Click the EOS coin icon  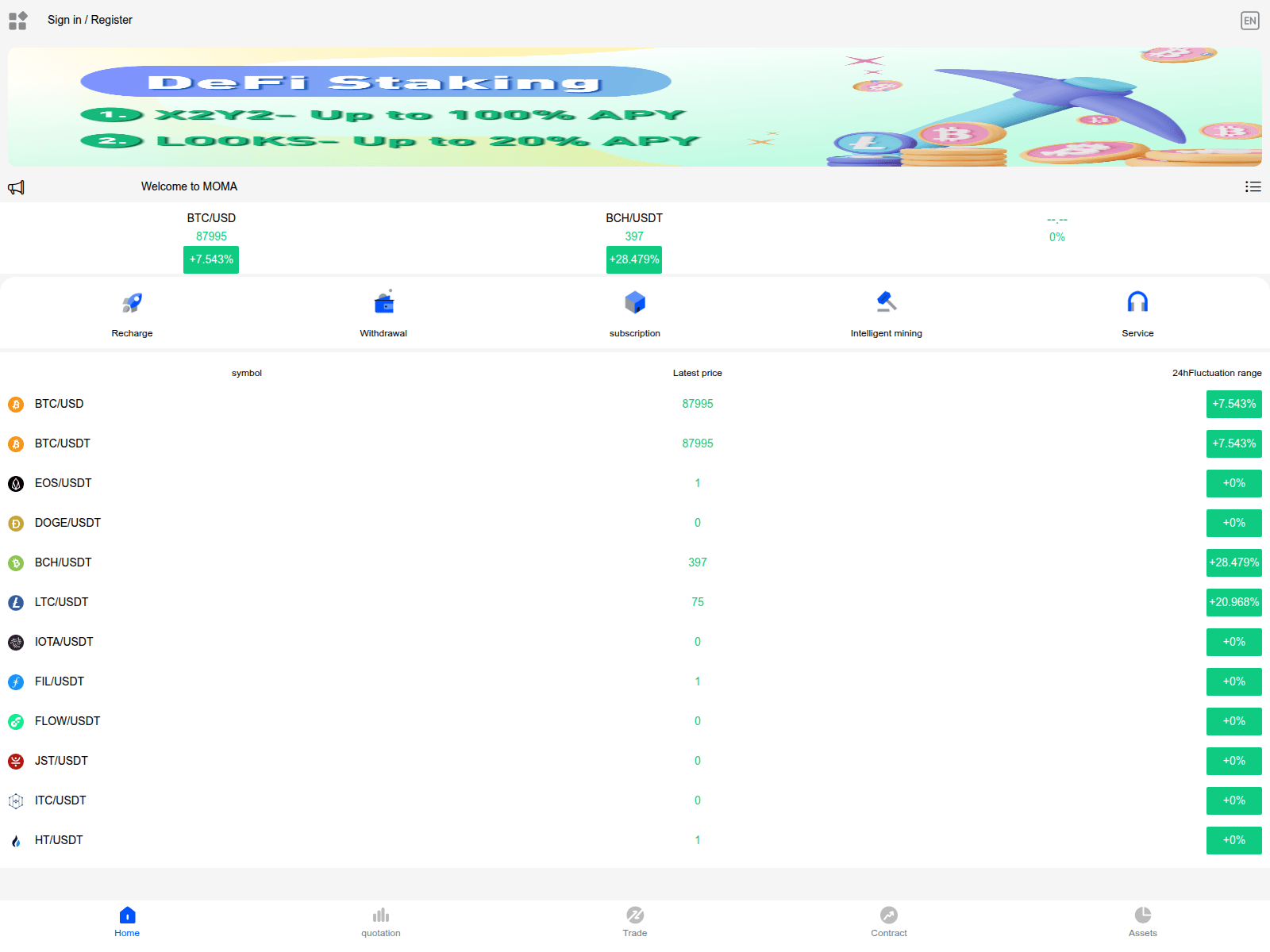click(x=16, y=484)
